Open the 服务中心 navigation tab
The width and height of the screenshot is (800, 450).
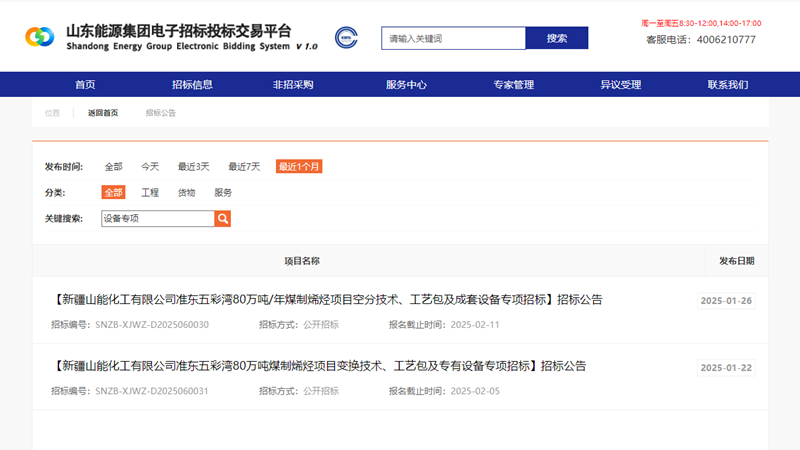click(x=406, y=85)
